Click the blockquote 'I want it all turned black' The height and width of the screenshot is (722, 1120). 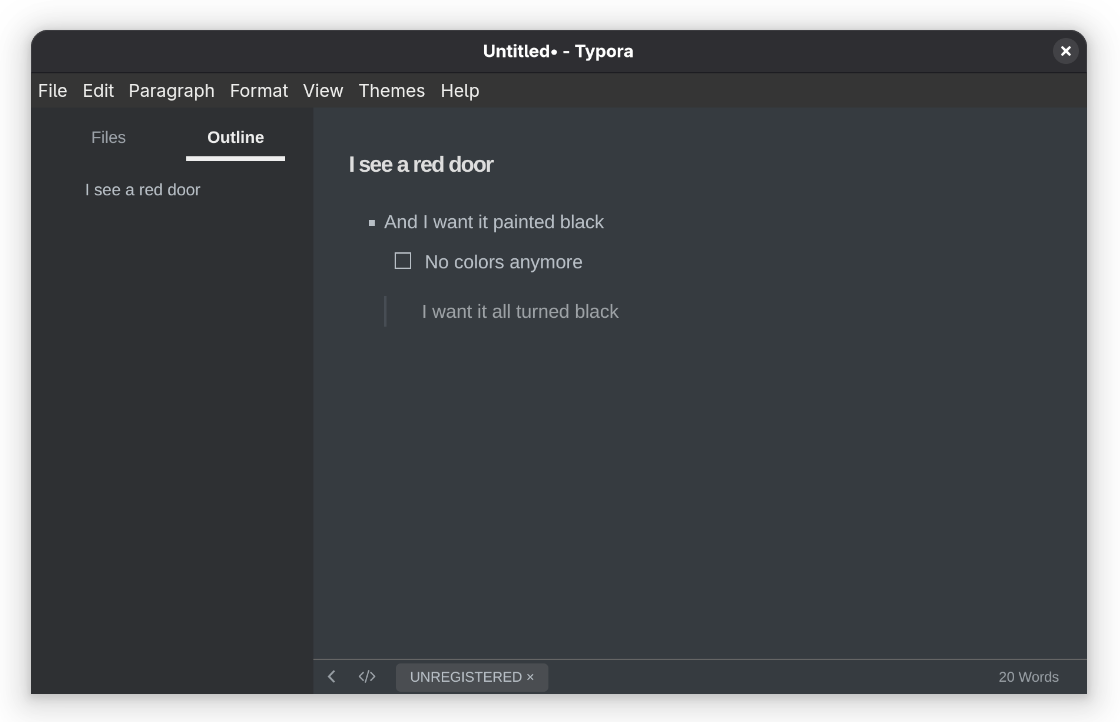point(520,312)
